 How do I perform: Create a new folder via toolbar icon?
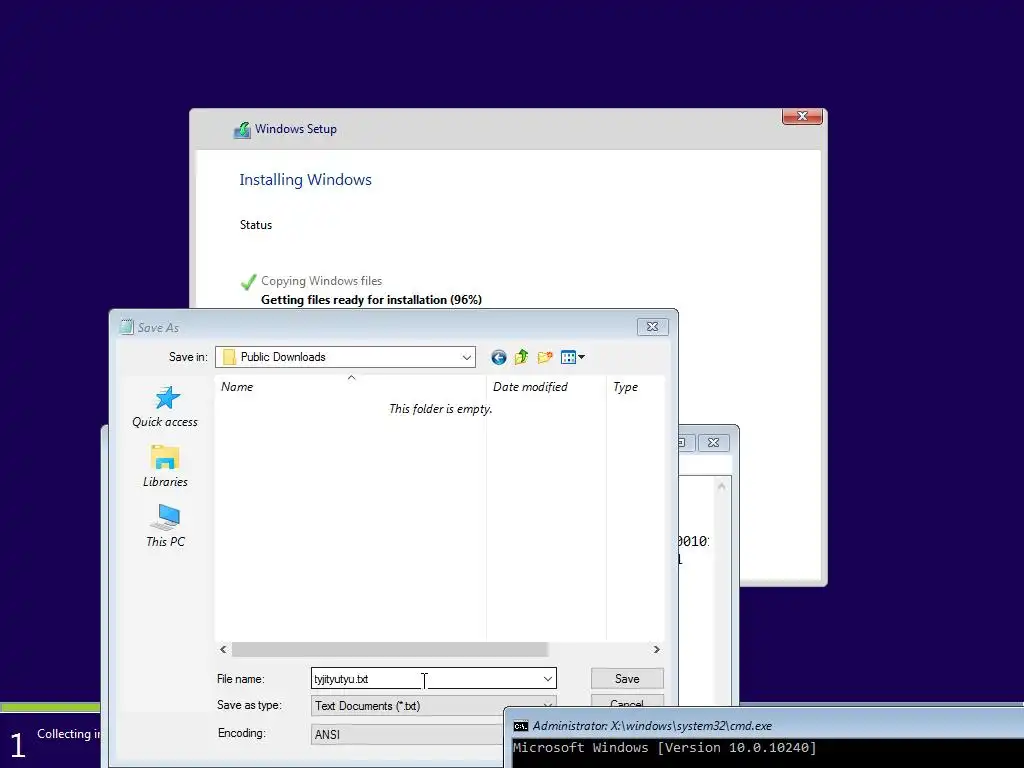tap(545, 357)
